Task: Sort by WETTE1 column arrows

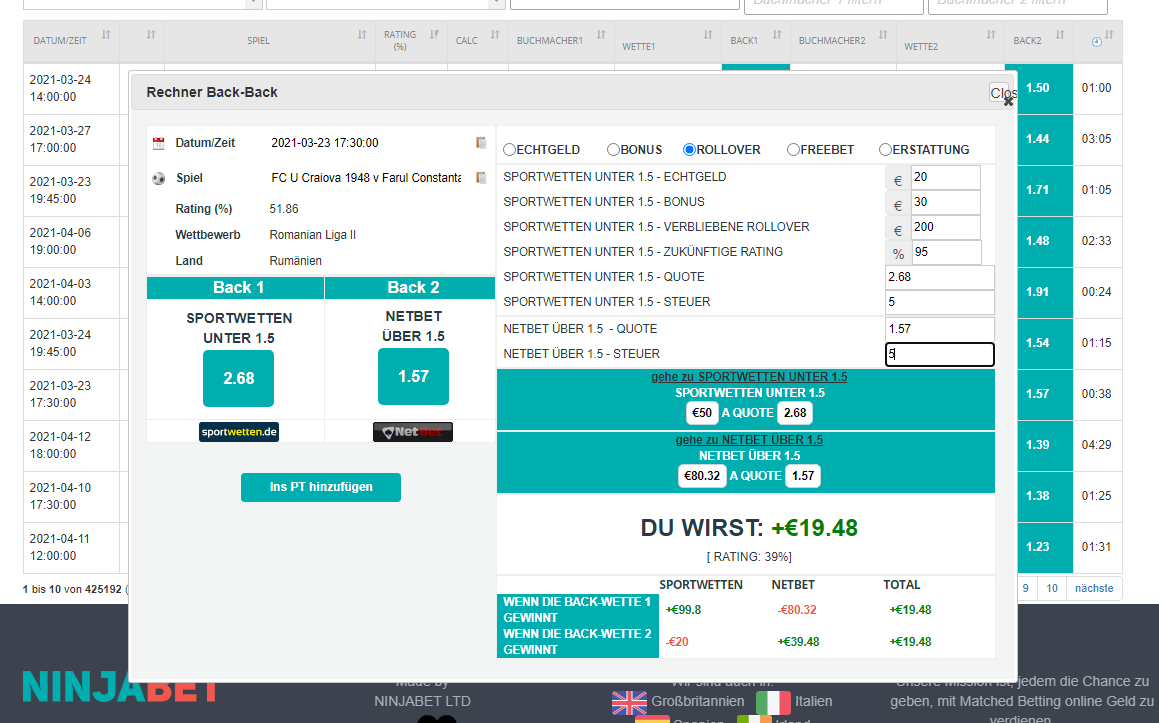Action: [708, 35]
